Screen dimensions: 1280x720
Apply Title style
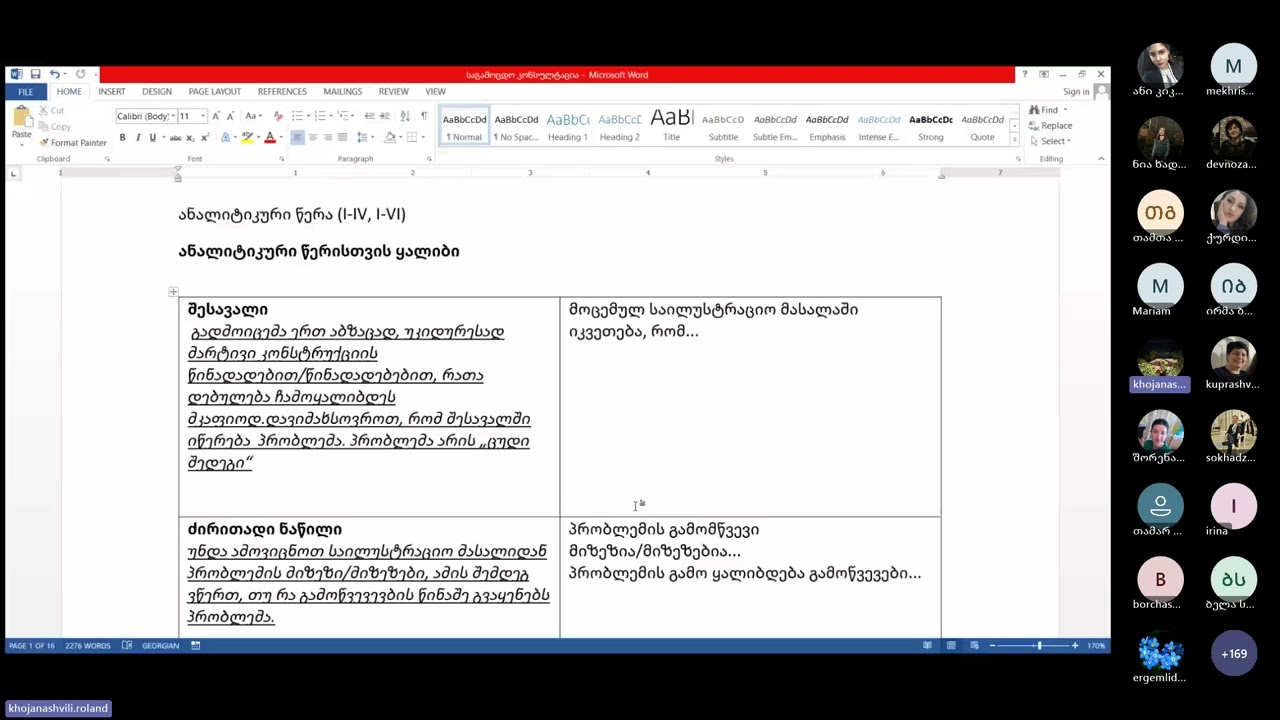pyautogui.click(x=671, y=126)
